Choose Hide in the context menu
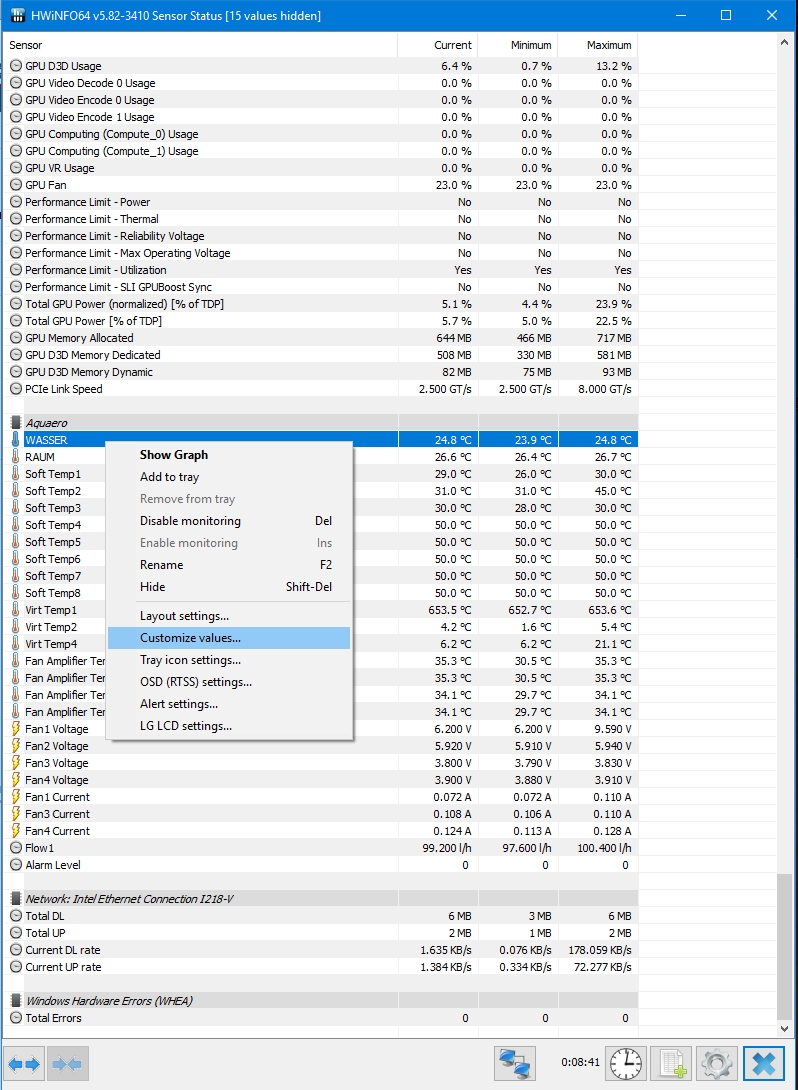The image size is (798, 1090). coord(229,587)
